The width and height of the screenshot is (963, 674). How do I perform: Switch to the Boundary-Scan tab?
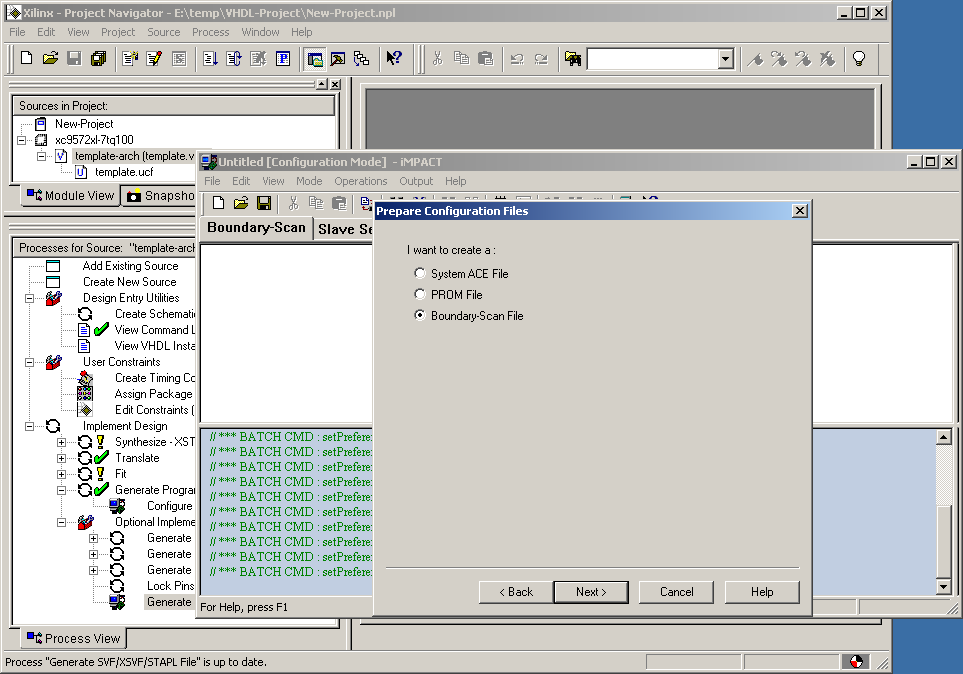point(256,227)
